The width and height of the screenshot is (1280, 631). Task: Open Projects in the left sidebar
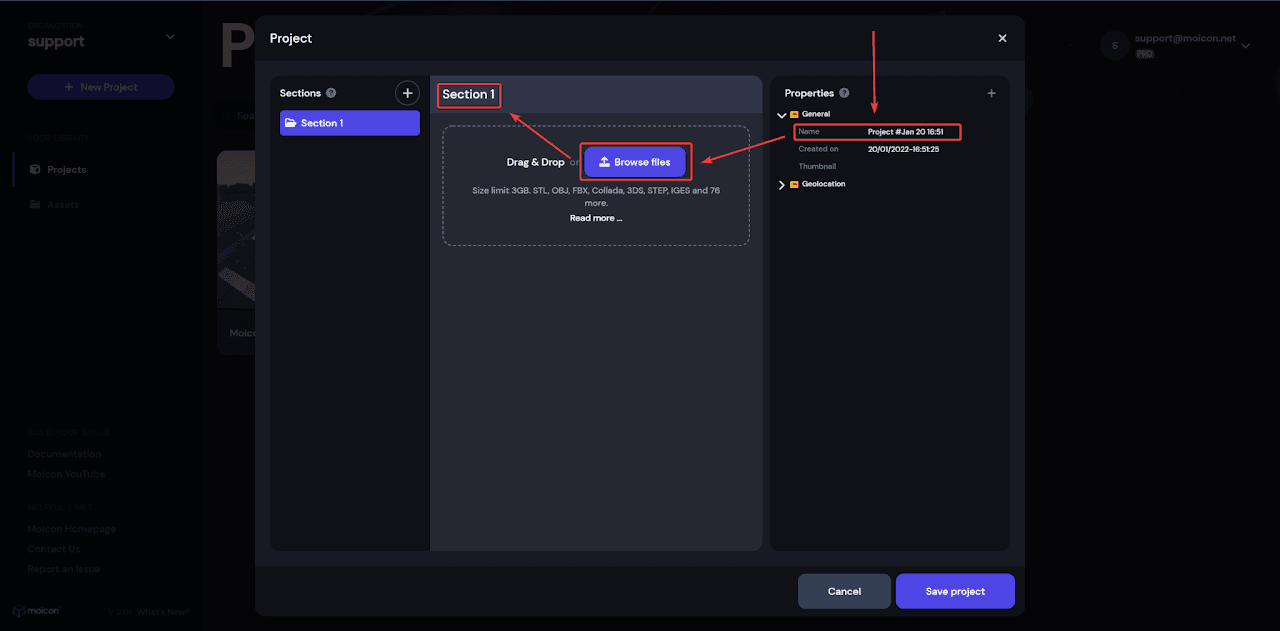click(x=66, y=170)
